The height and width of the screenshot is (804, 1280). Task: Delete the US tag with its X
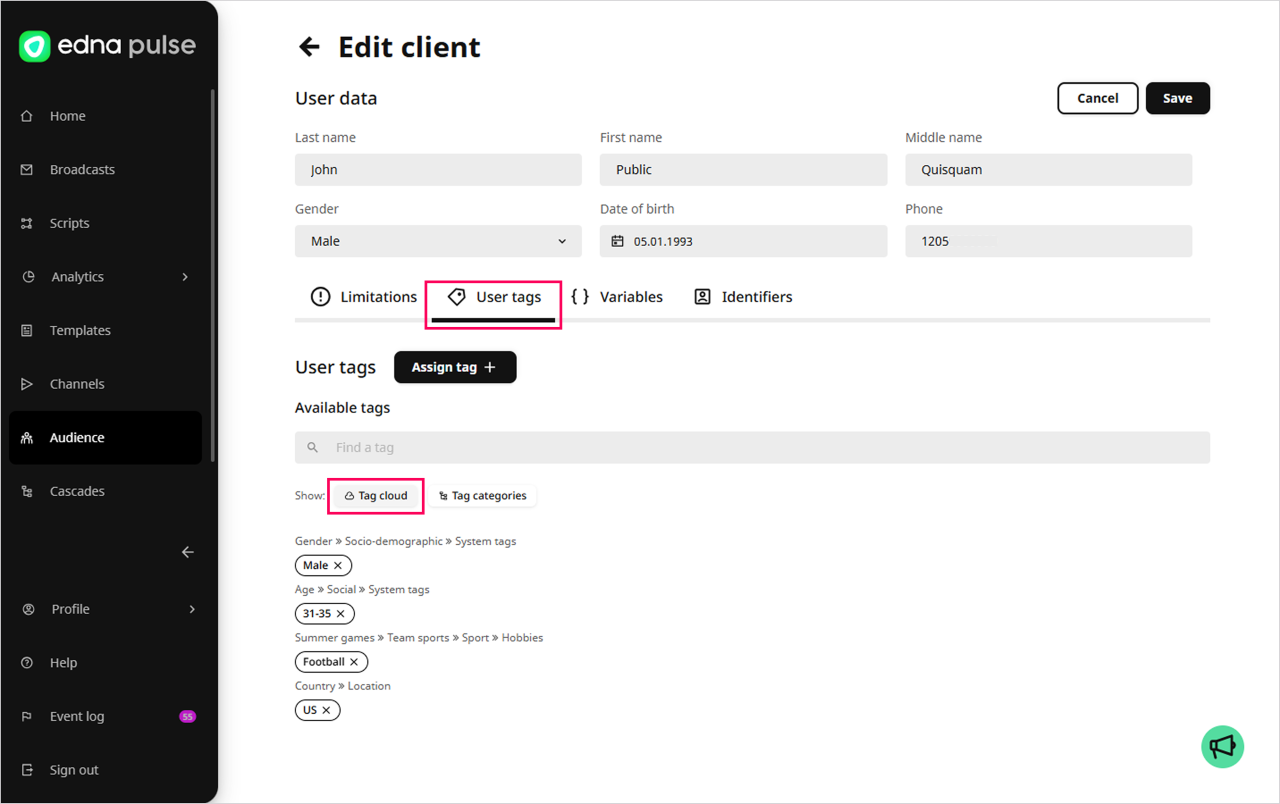326,710
